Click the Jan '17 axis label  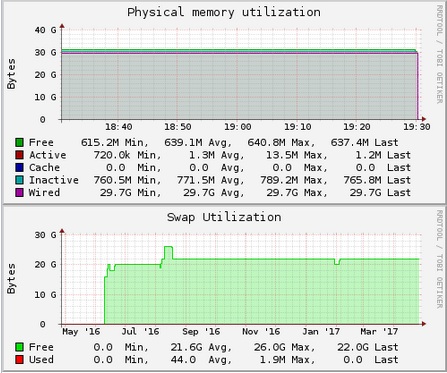321,332
